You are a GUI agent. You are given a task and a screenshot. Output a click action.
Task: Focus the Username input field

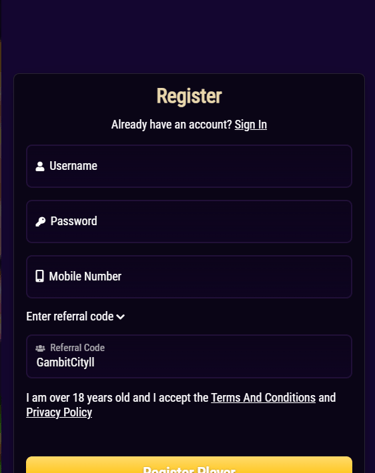(189, 166)
